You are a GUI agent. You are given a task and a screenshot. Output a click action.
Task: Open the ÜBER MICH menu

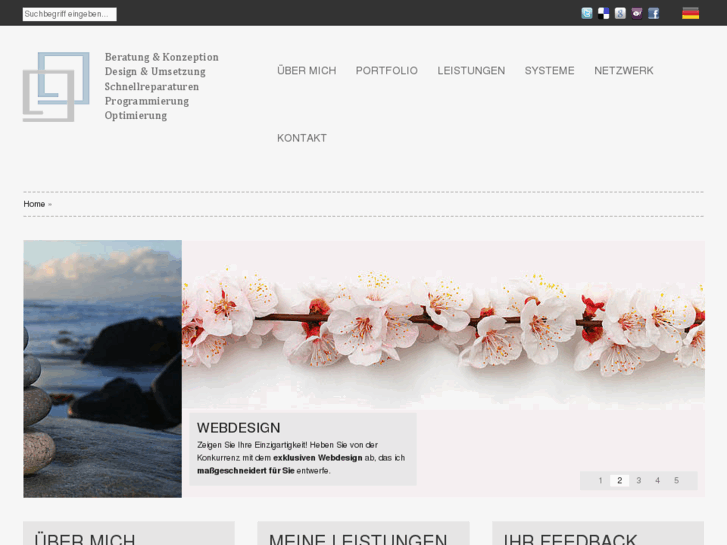point(306,71)
